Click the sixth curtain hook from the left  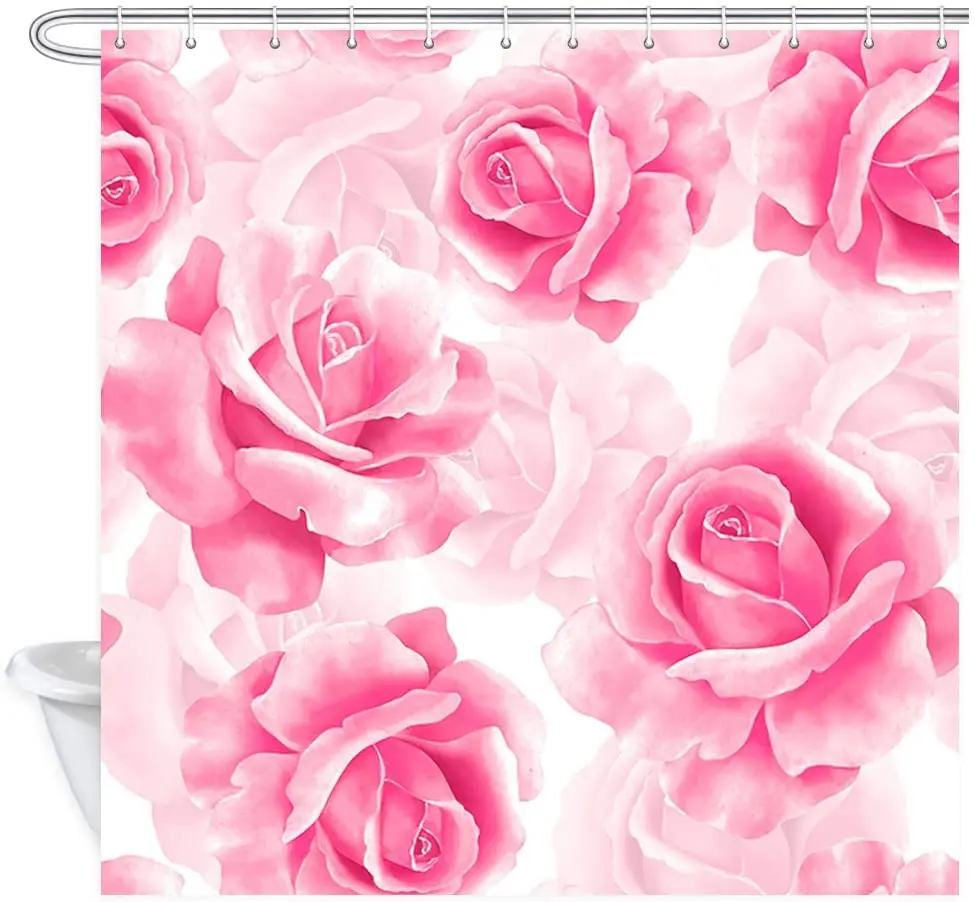[x=505, y=39]
